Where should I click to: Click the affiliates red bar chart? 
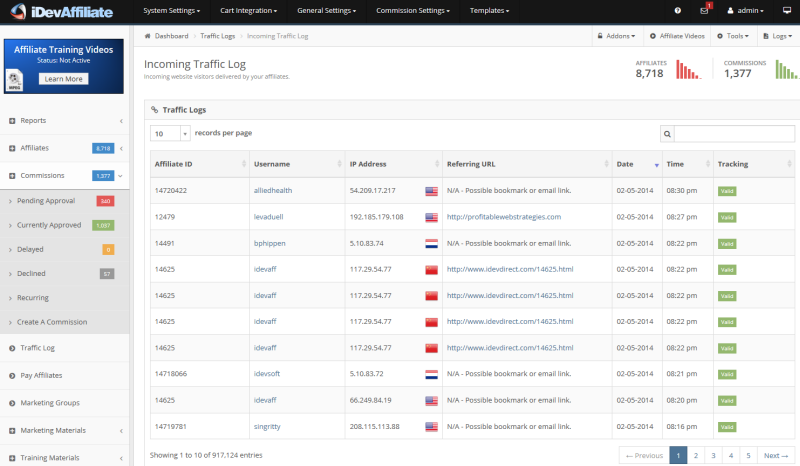click(688, 69)
